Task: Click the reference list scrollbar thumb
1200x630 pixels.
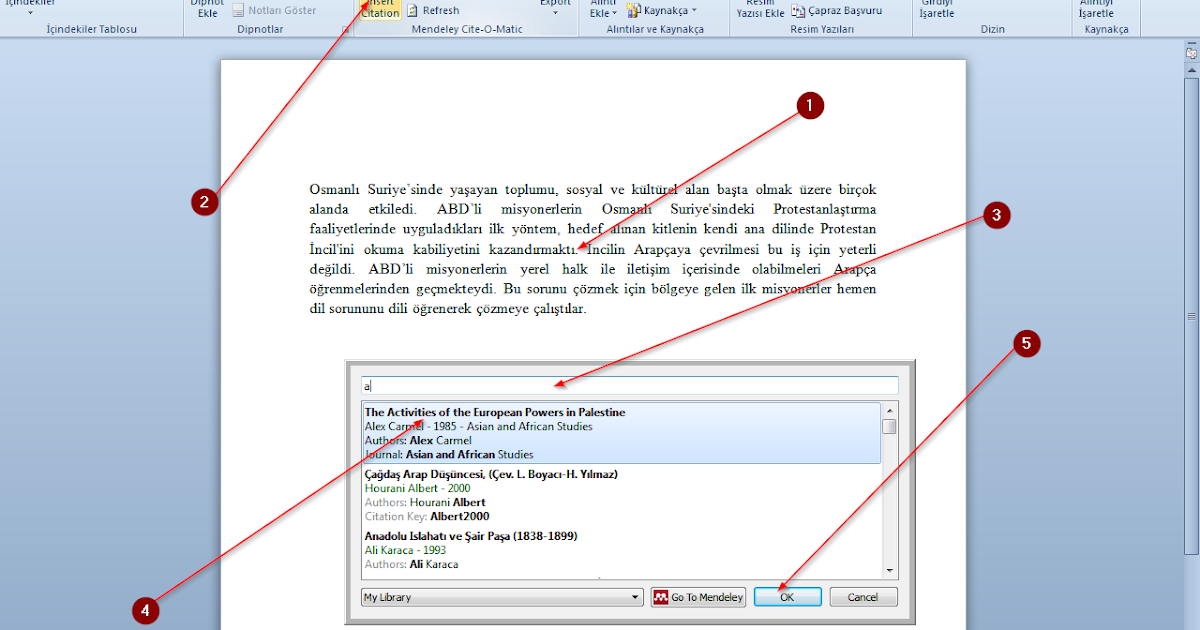Action: click(x=889, y=427)
